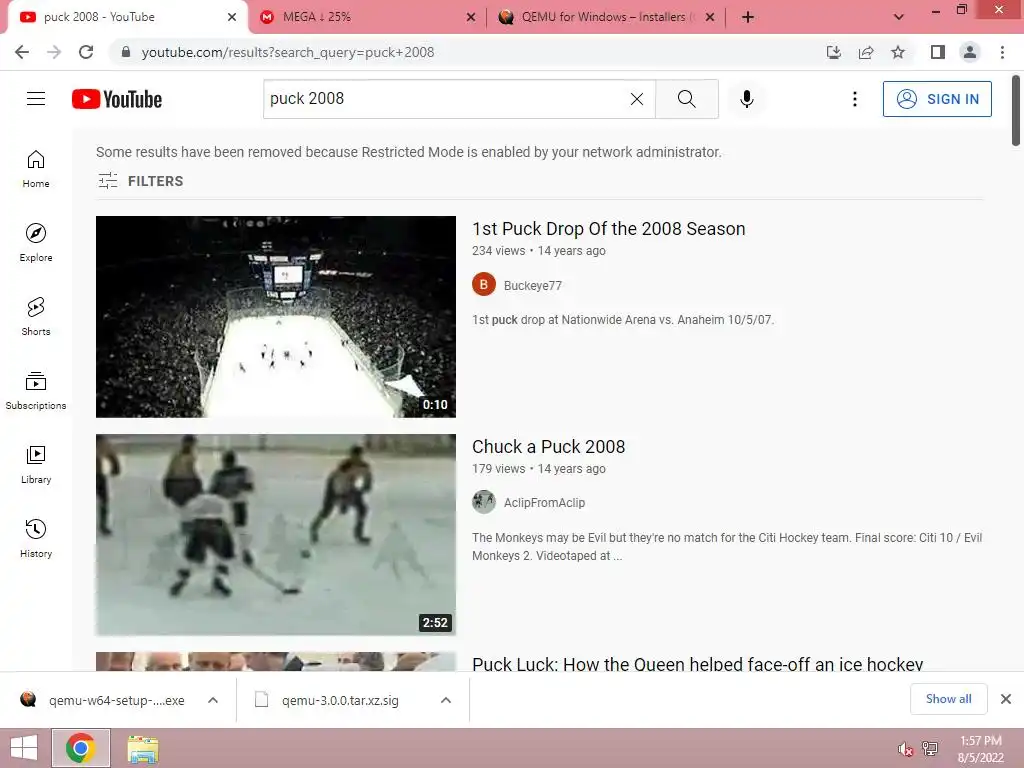Open the Windows Start button

pyautogui.click(x=24, y=748)
